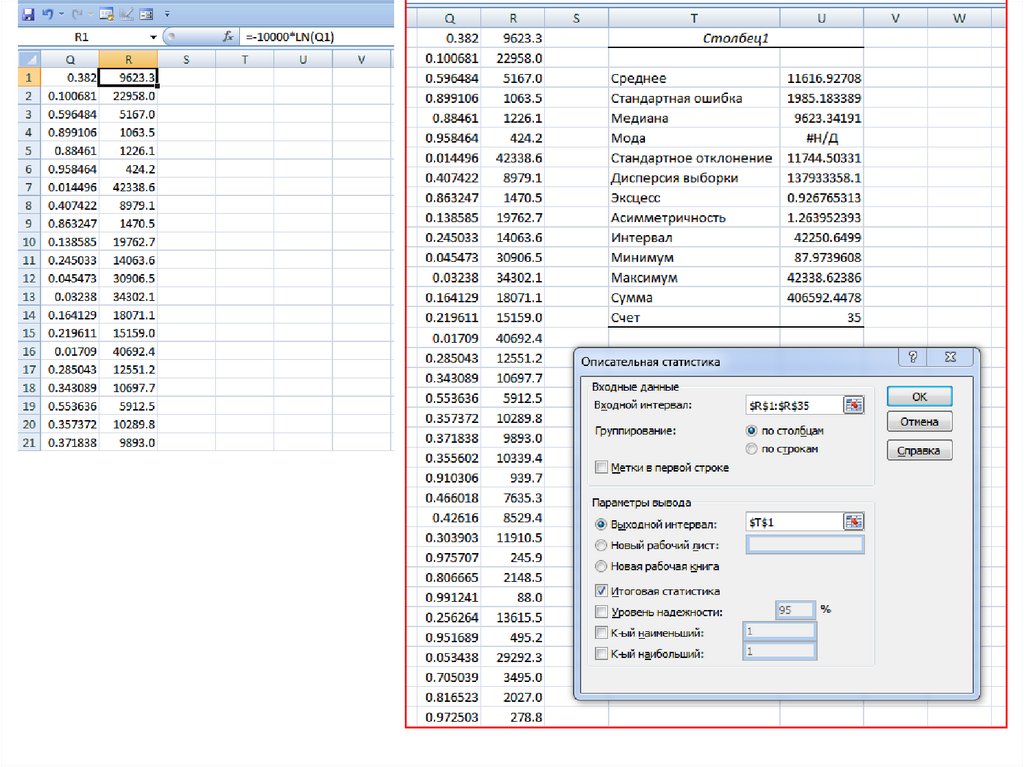Click the fx Insert Function icon
1024x767 pixels.
click(x=227, y=36)
